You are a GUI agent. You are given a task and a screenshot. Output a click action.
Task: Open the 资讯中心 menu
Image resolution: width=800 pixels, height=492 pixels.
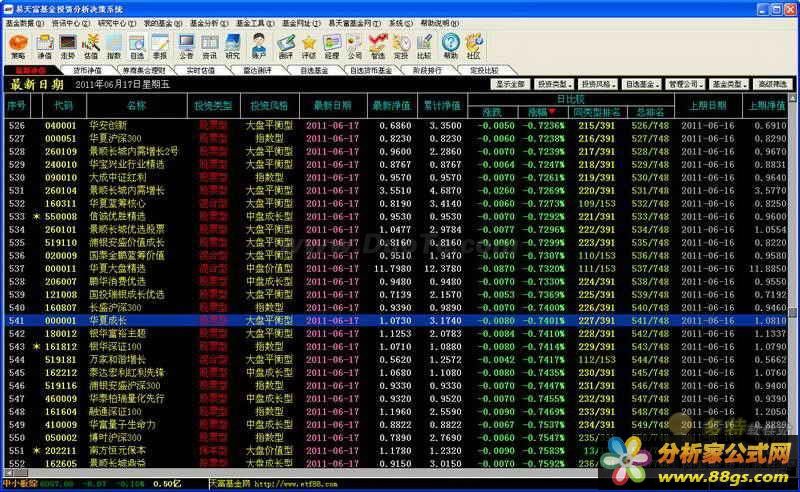pos(71,23)
